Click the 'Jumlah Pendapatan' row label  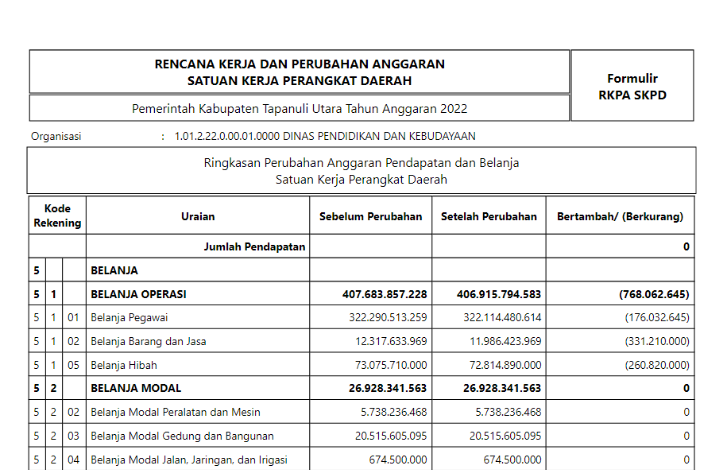point(255,246)
